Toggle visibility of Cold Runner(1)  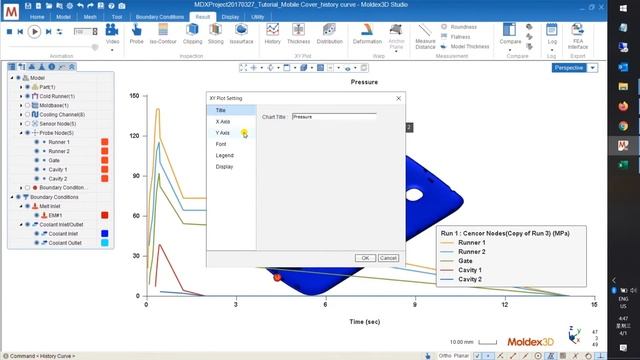click(28, 96)
